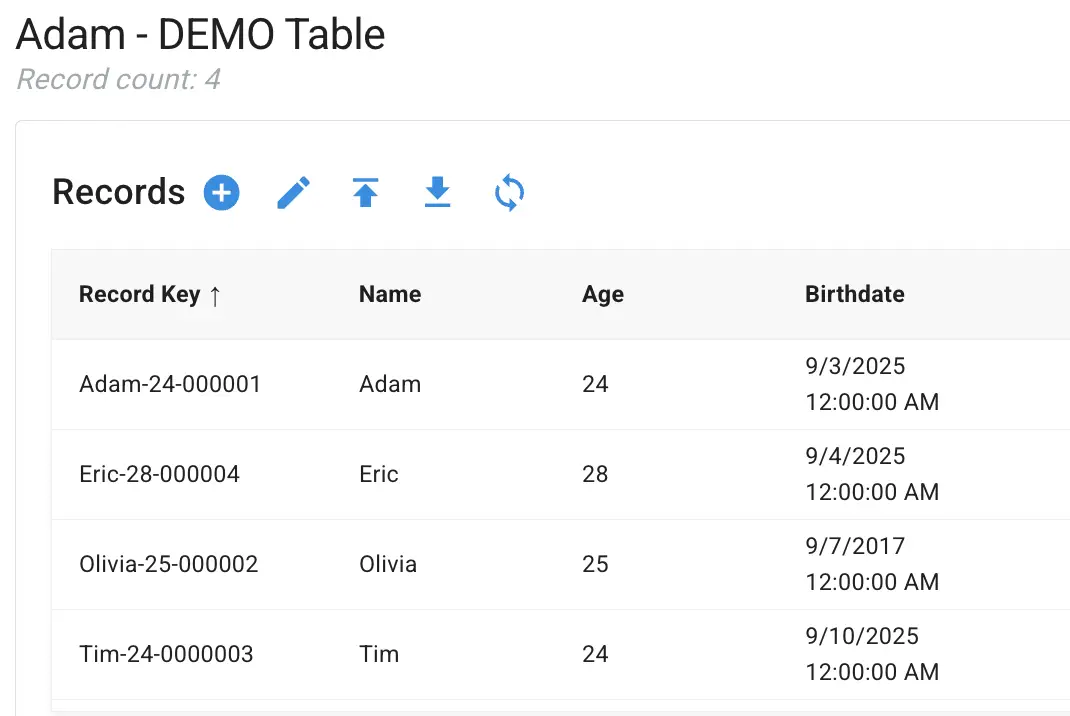Refresh the records list
This screenshot has height=716, width=1070.
[x=509, y=193]
